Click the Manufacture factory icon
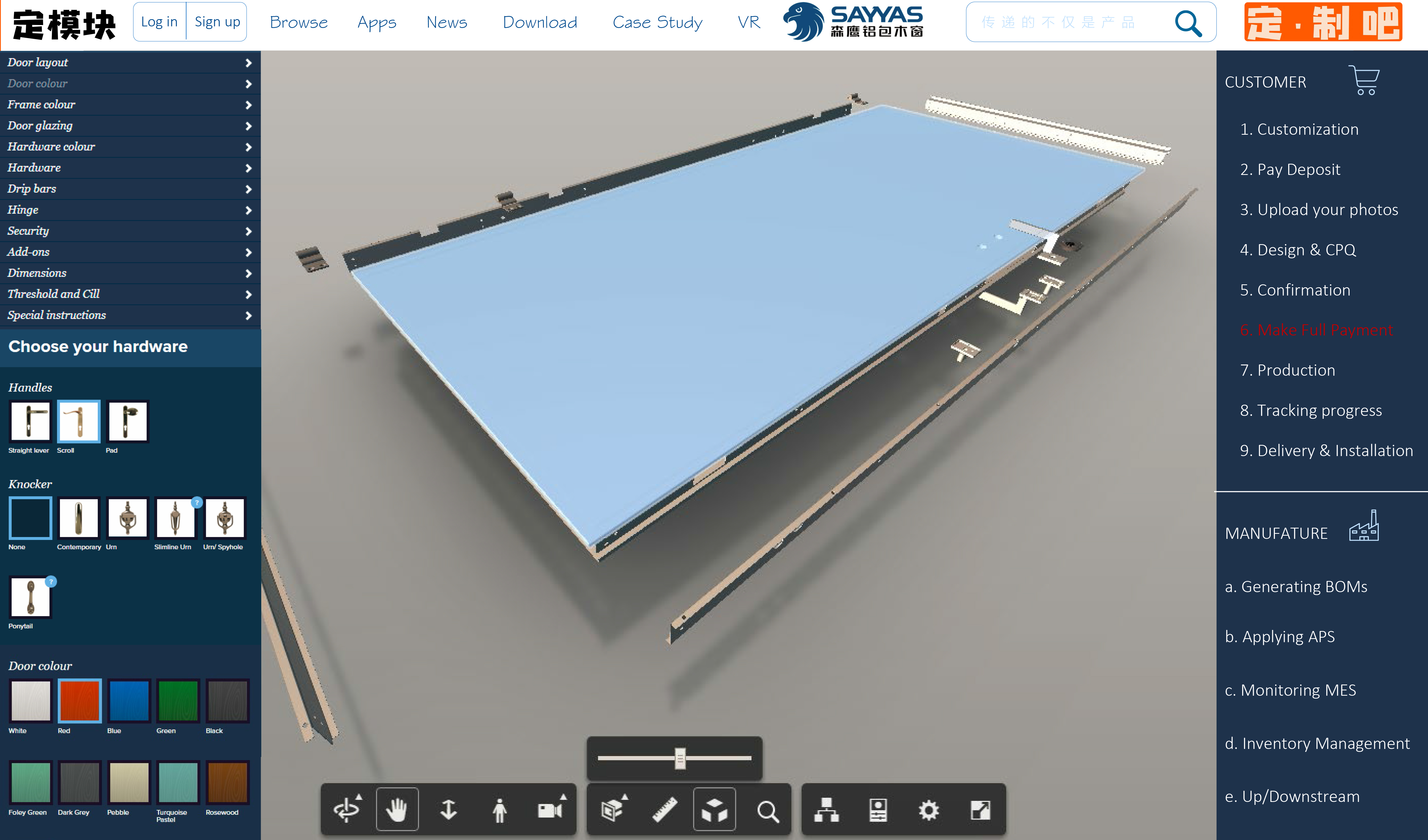This screenshot has width=1428, height=840. 1364,525
